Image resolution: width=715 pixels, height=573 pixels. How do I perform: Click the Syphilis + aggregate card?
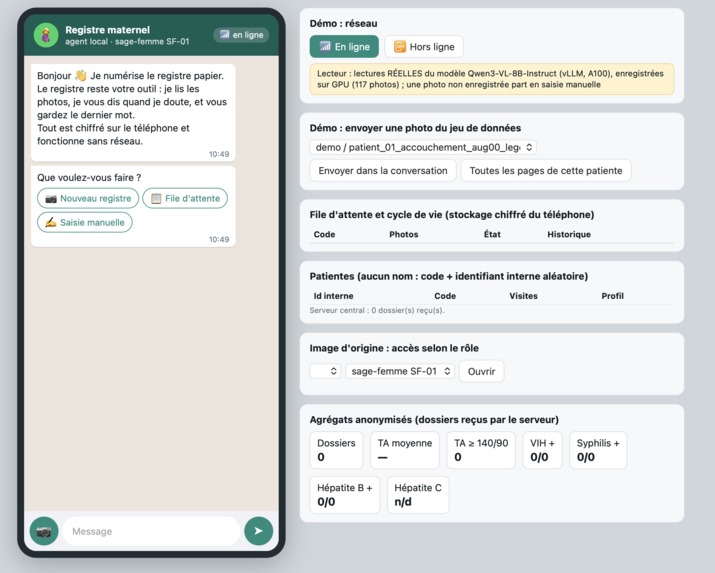click(x=598, y=450)
